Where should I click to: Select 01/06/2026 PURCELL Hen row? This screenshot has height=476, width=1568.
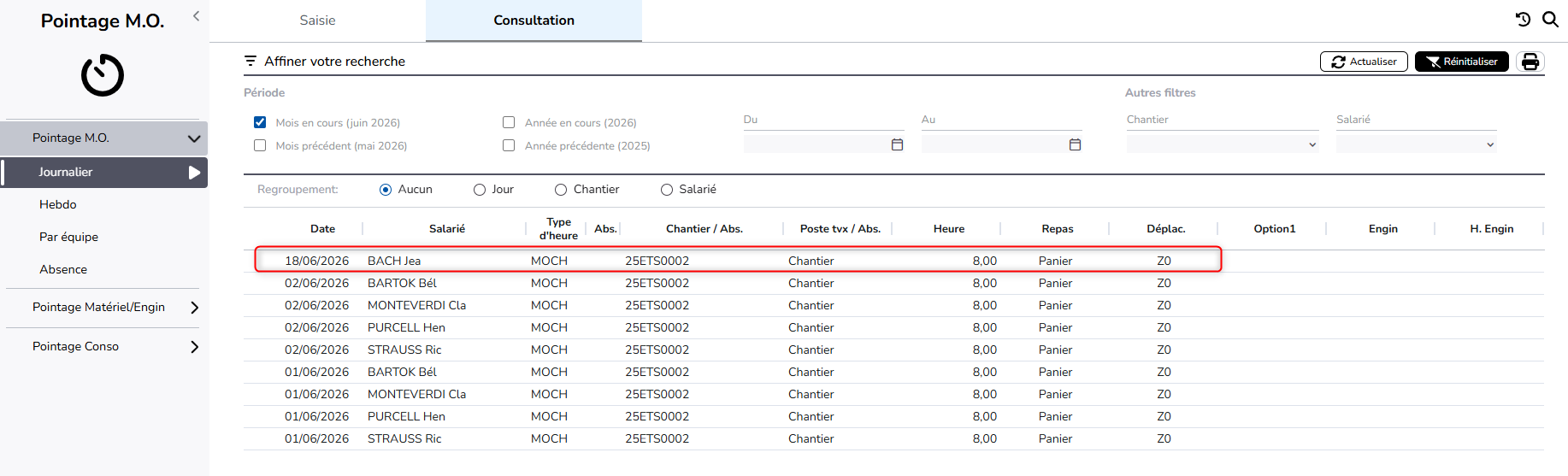(893, 416)
